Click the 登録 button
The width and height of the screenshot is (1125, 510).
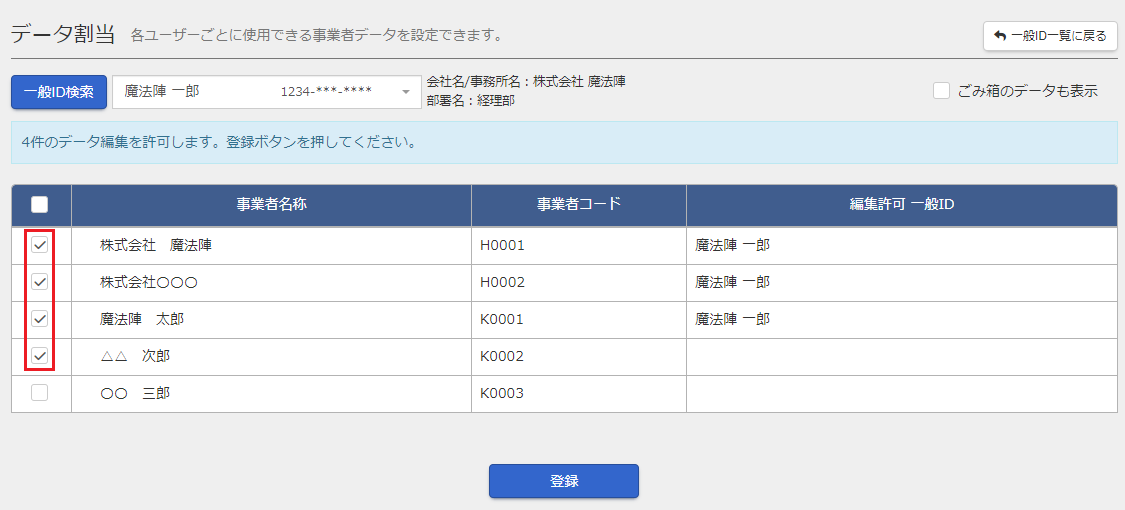click(564, 481)
